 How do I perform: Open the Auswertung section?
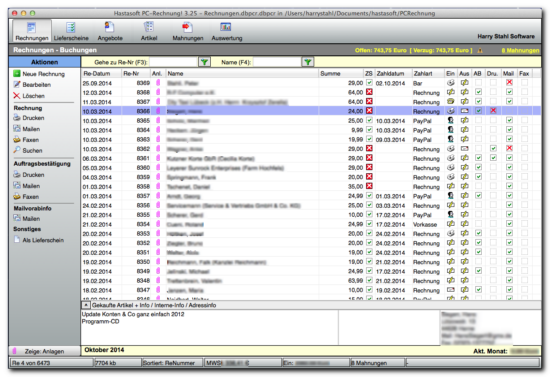pyautogui.click(x=227, y=31)
